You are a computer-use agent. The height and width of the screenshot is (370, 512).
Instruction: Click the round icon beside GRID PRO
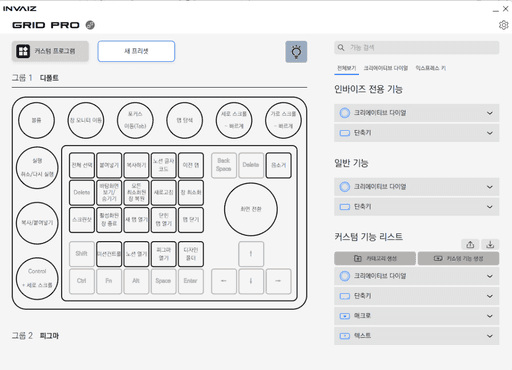click(x=90, y=25)
